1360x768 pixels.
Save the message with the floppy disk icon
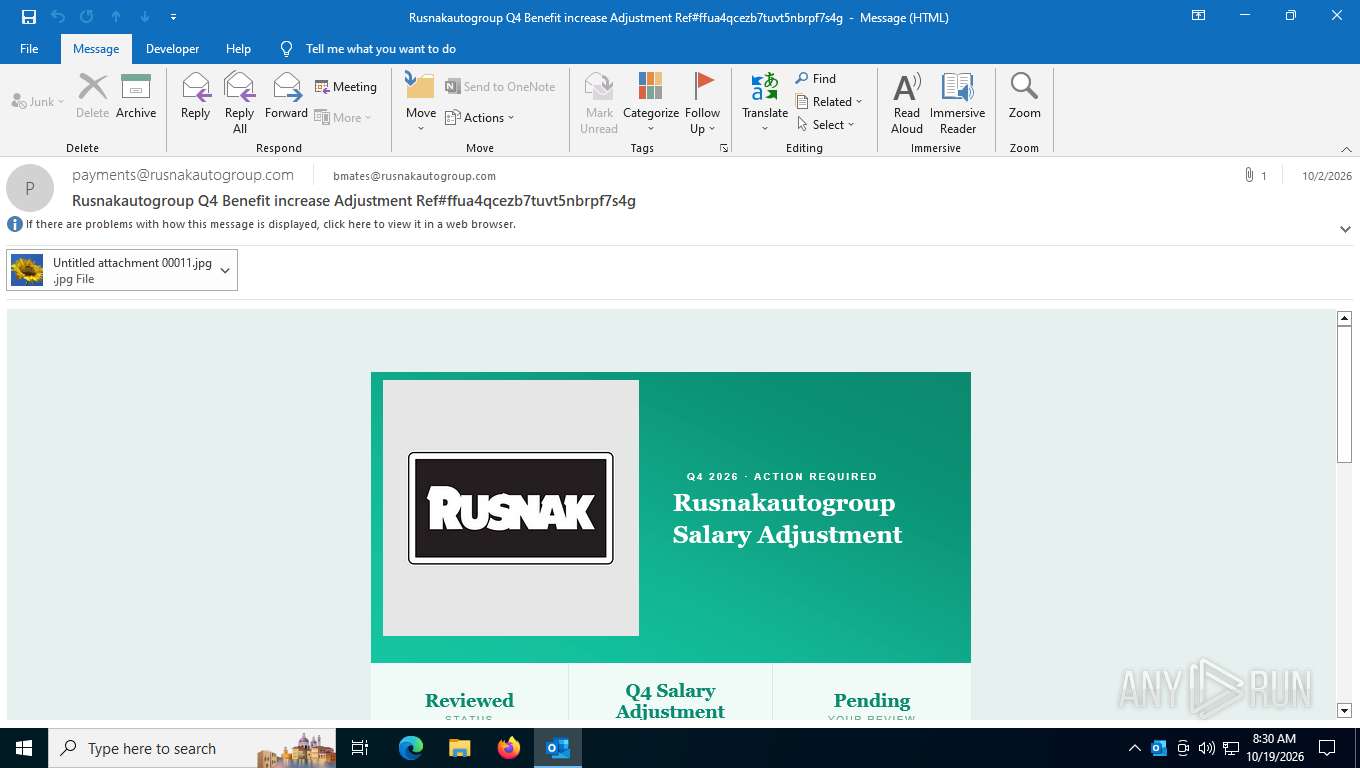[x=29, y=17]
